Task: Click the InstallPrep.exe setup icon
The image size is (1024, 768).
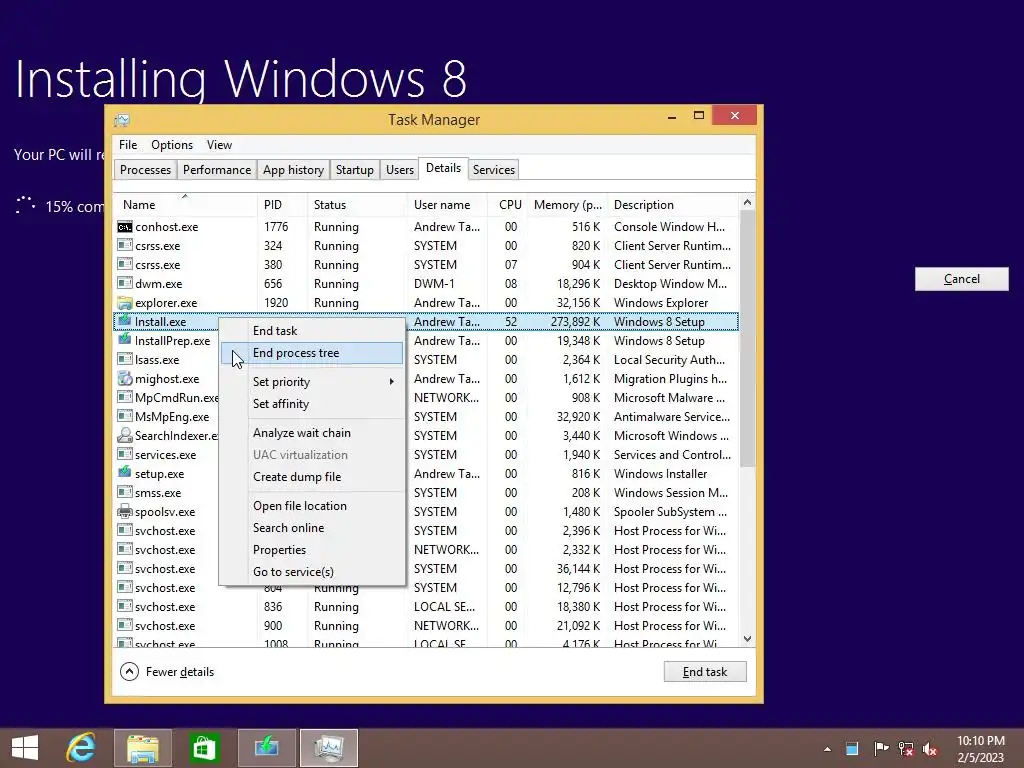Action: pyautogui.click(x=124, y=340)
